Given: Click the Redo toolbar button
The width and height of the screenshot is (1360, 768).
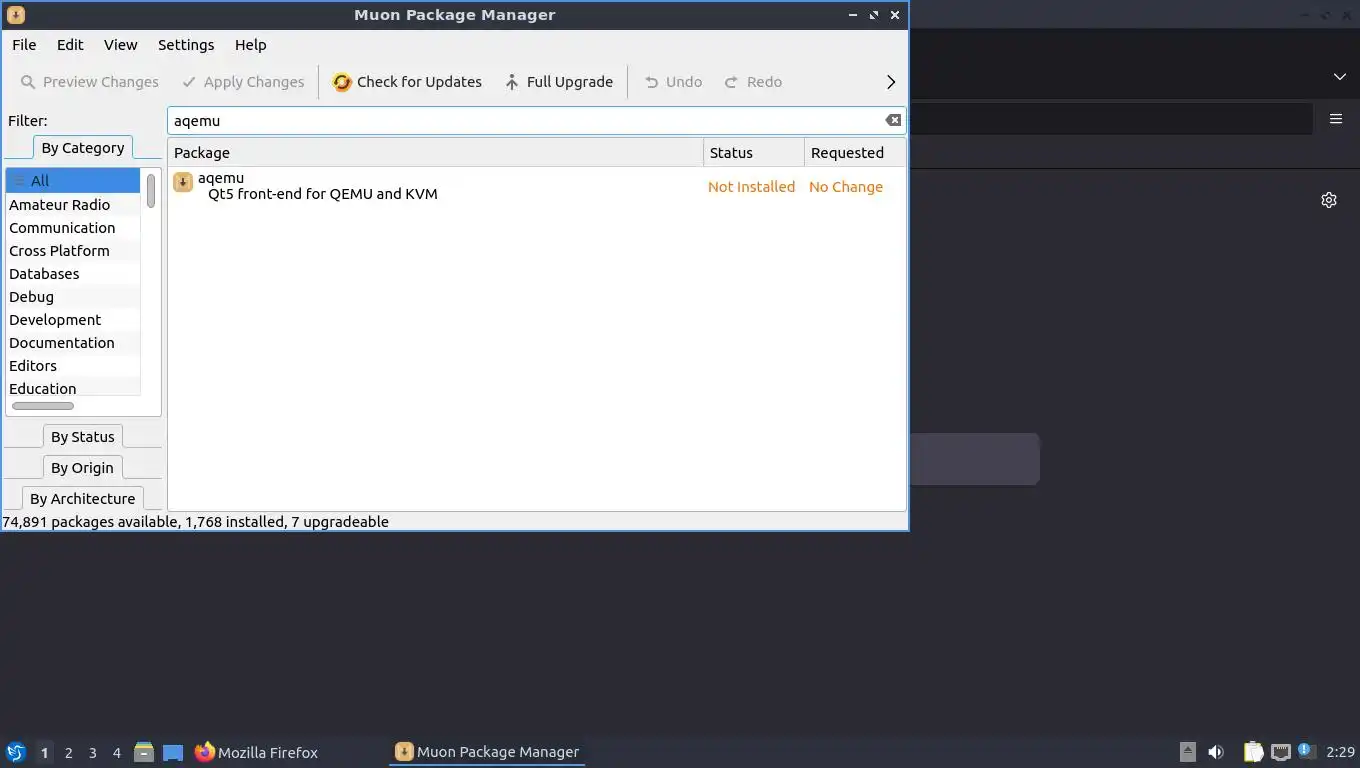Looking at the screenshot, I should (x=753, y=82).
